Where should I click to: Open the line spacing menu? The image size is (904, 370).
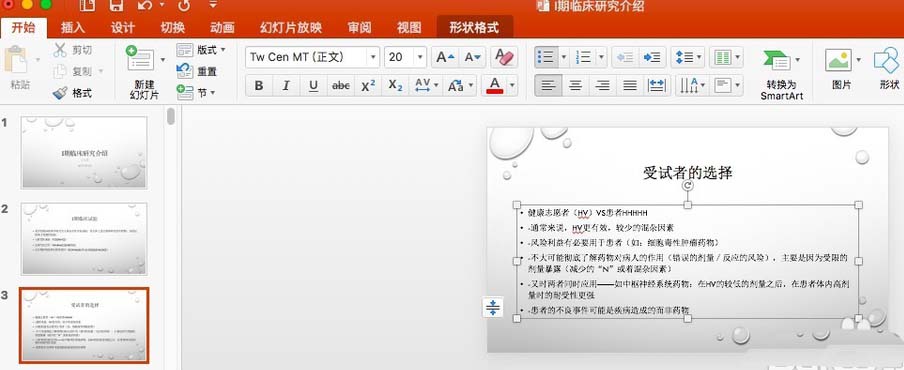[687, 57]
